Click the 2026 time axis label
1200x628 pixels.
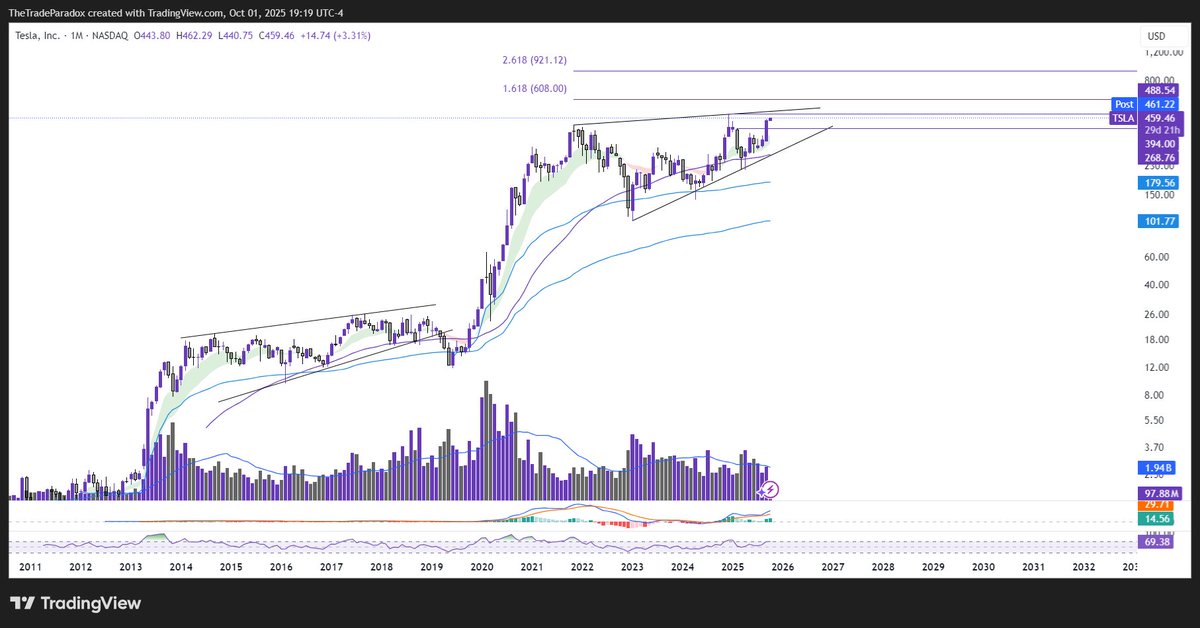point(782,567)
